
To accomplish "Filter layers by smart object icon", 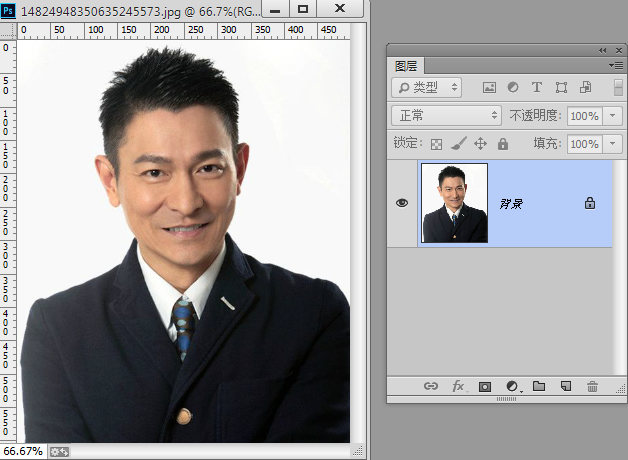I will pos(585,87).
